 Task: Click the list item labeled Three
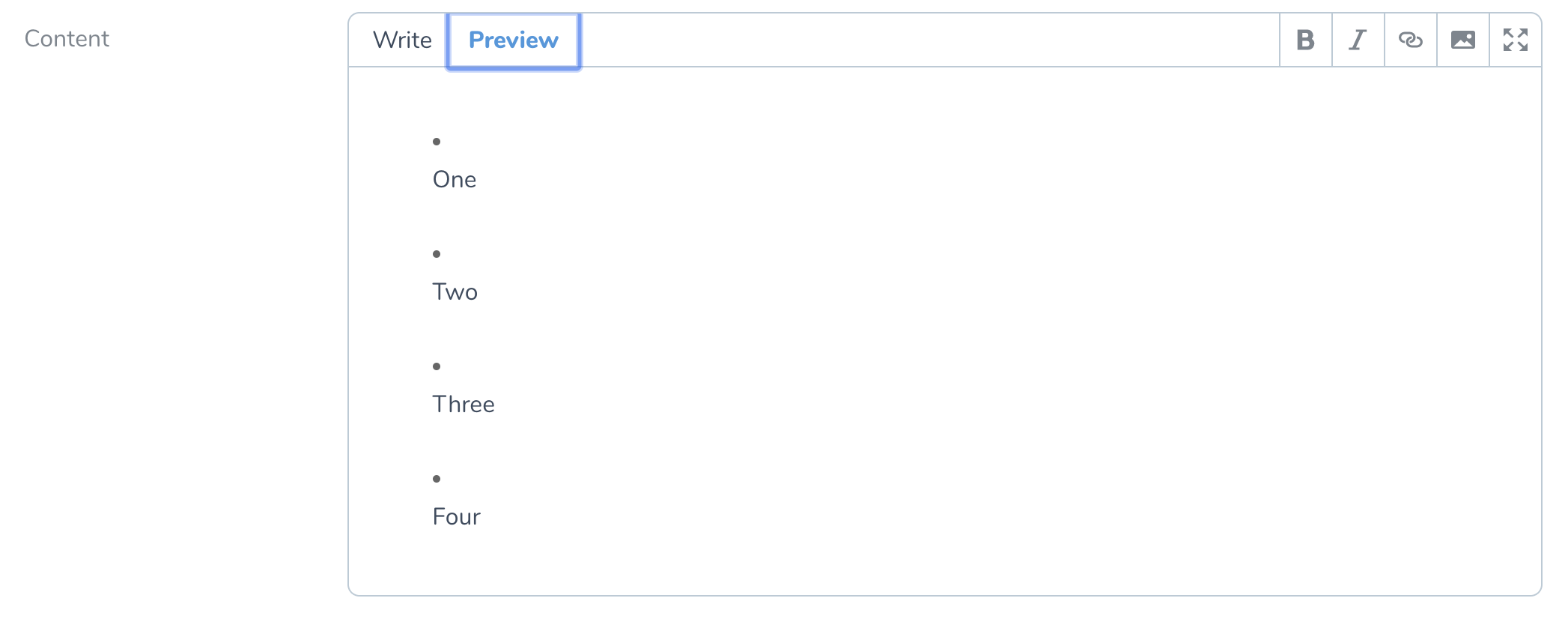(x=463, y=404)
